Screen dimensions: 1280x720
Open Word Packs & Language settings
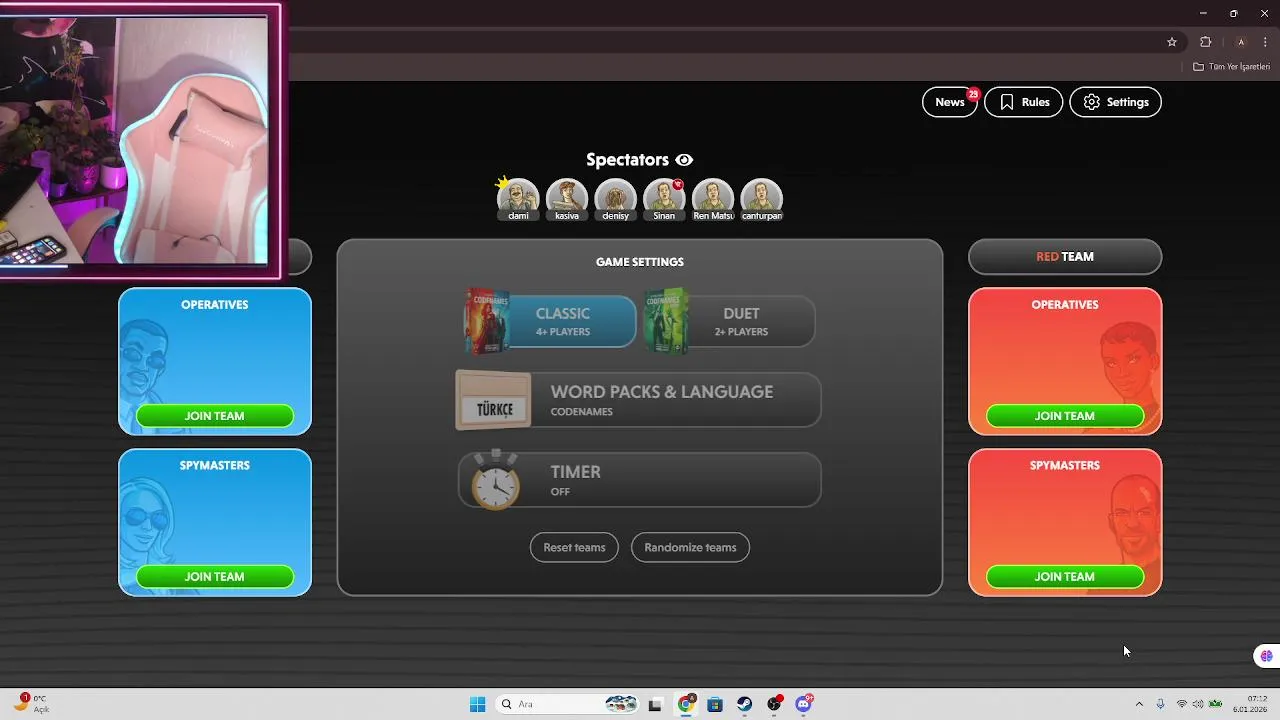pyautogui.click(x=639, y=400)
